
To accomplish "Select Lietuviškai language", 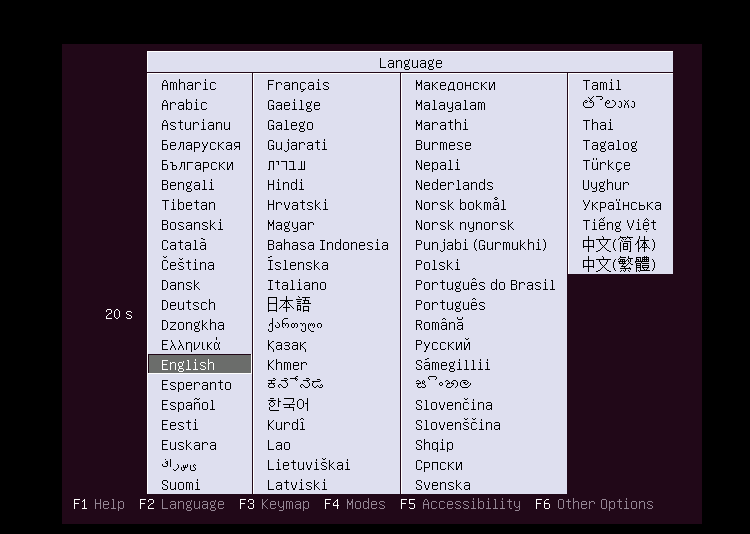I will pyautogui.click(x=309, y=465).
